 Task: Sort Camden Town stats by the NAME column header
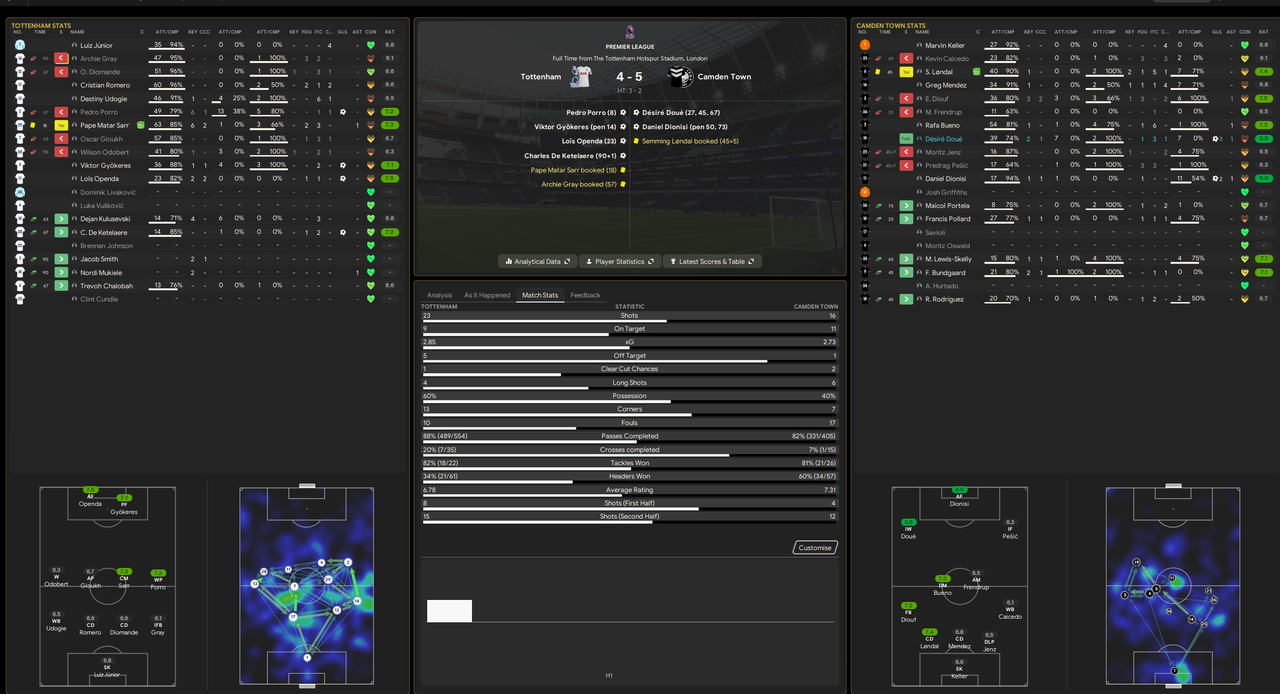click(924, 32)
